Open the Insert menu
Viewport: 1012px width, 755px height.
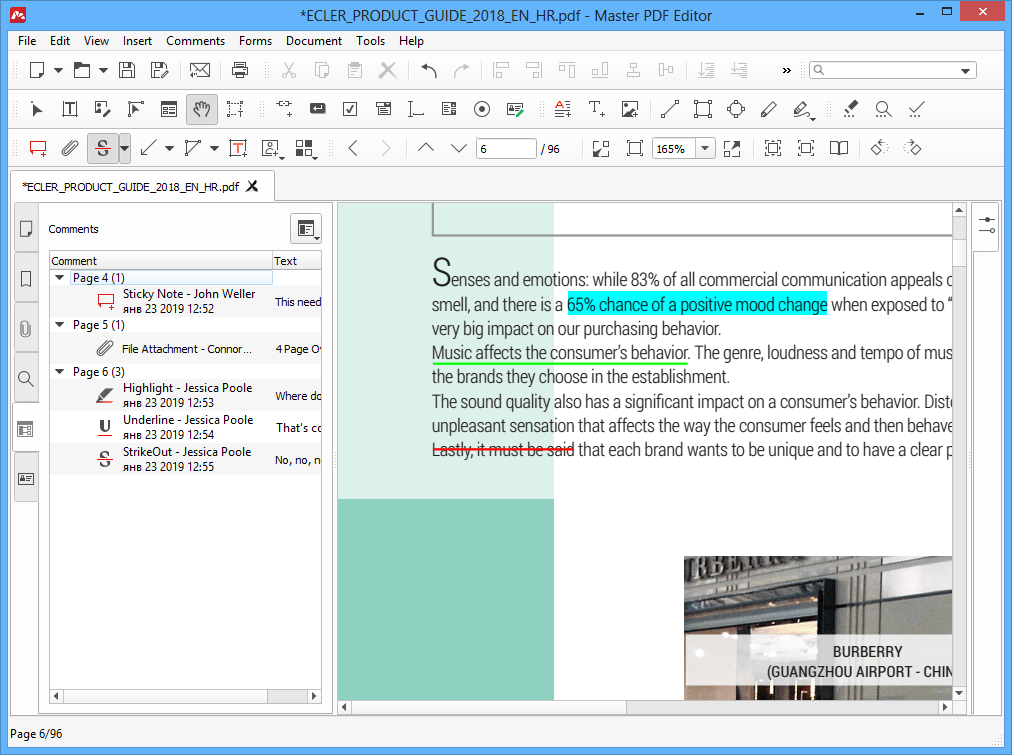coord(137,41)
